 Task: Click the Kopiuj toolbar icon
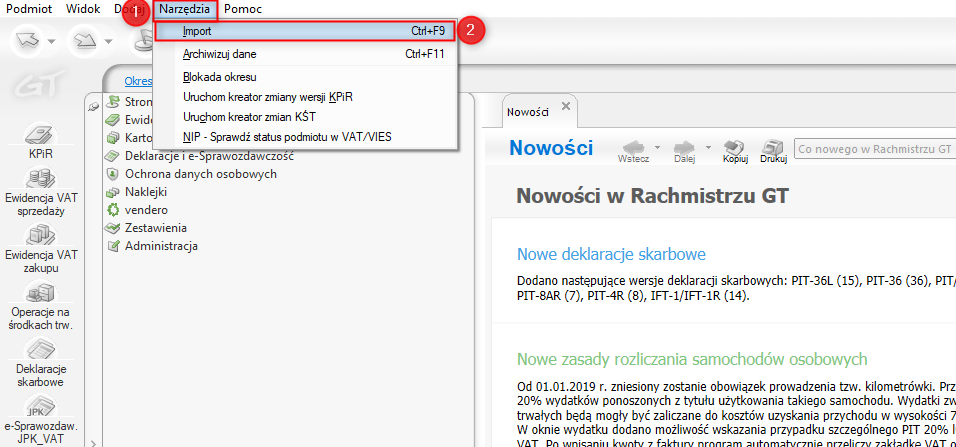735,151
